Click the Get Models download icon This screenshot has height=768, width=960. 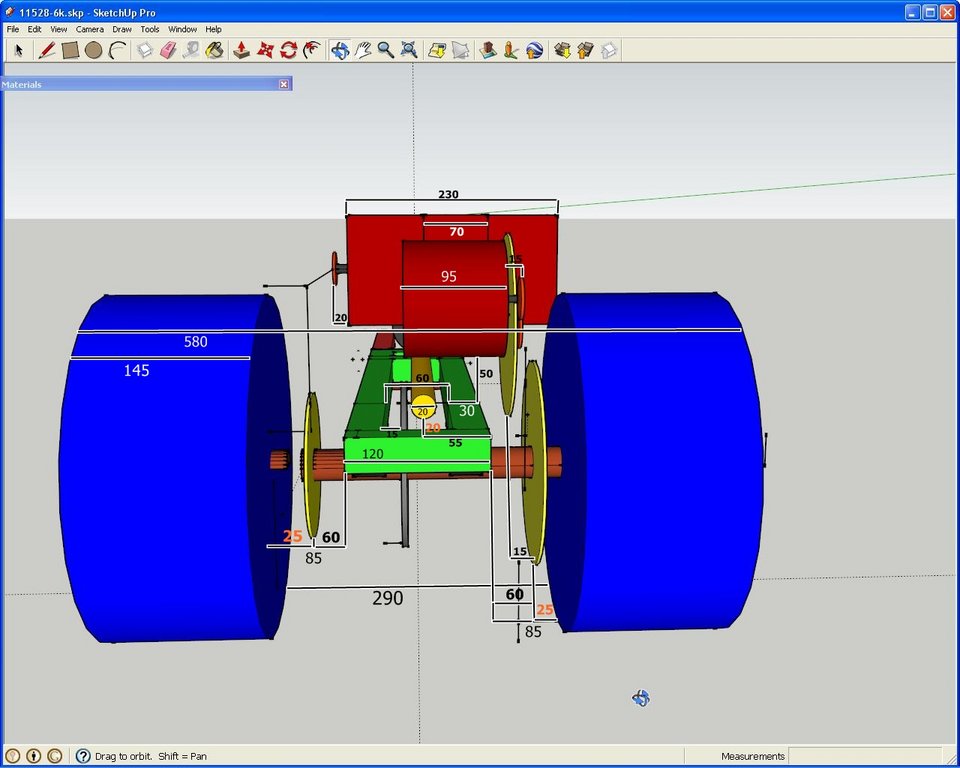[x=562, y=50]
